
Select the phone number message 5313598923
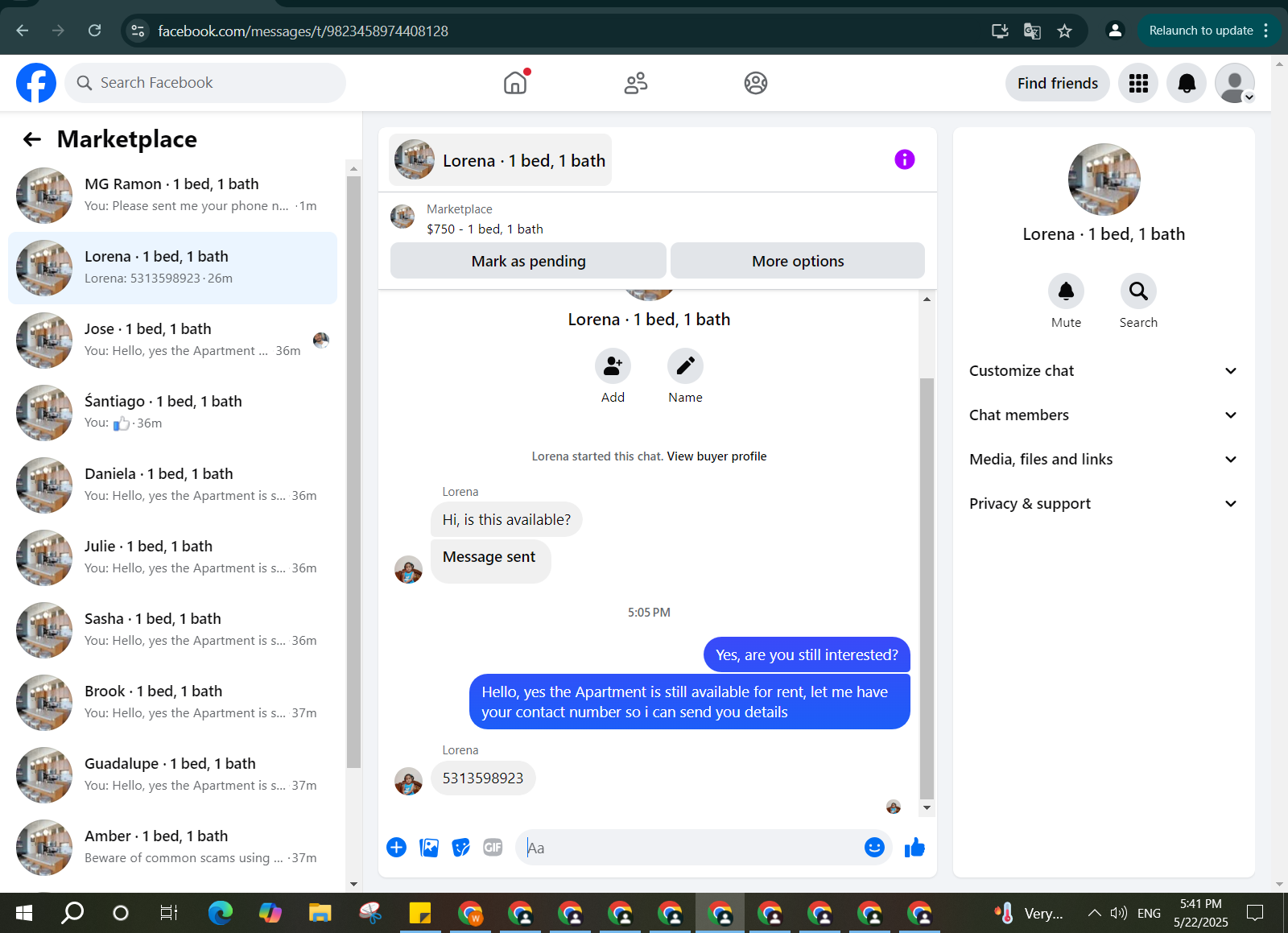coord(483,778)
